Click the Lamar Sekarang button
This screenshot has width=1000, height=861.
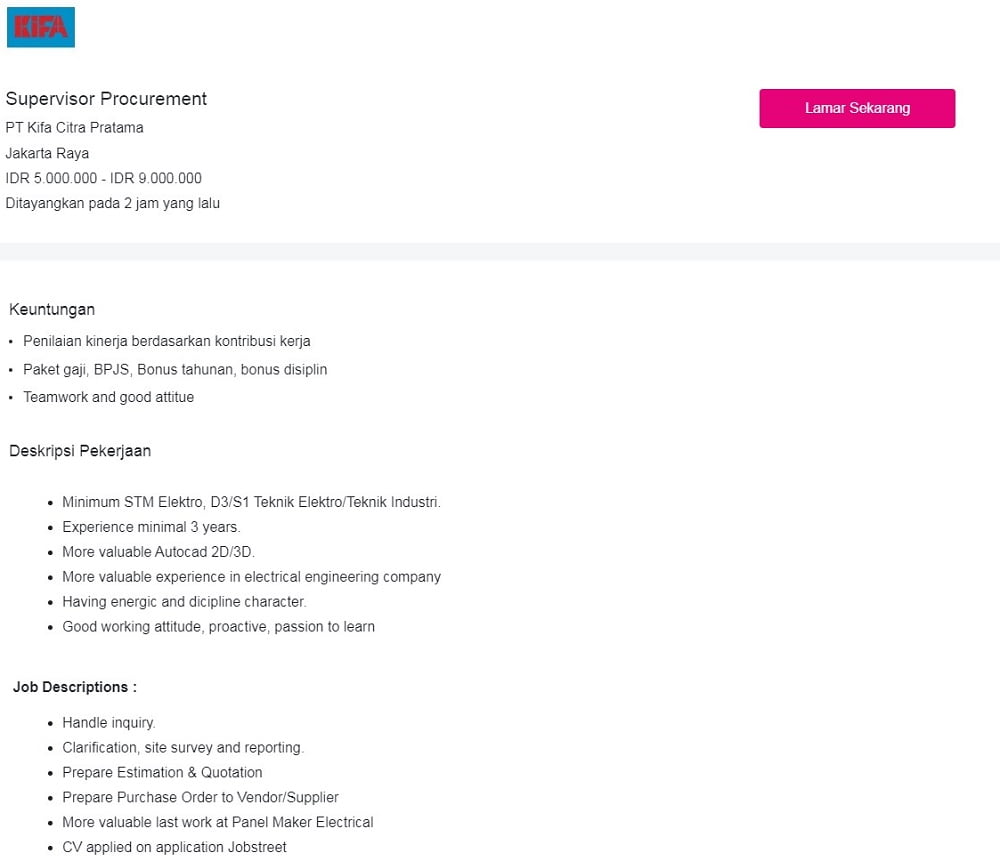[857, 108]
